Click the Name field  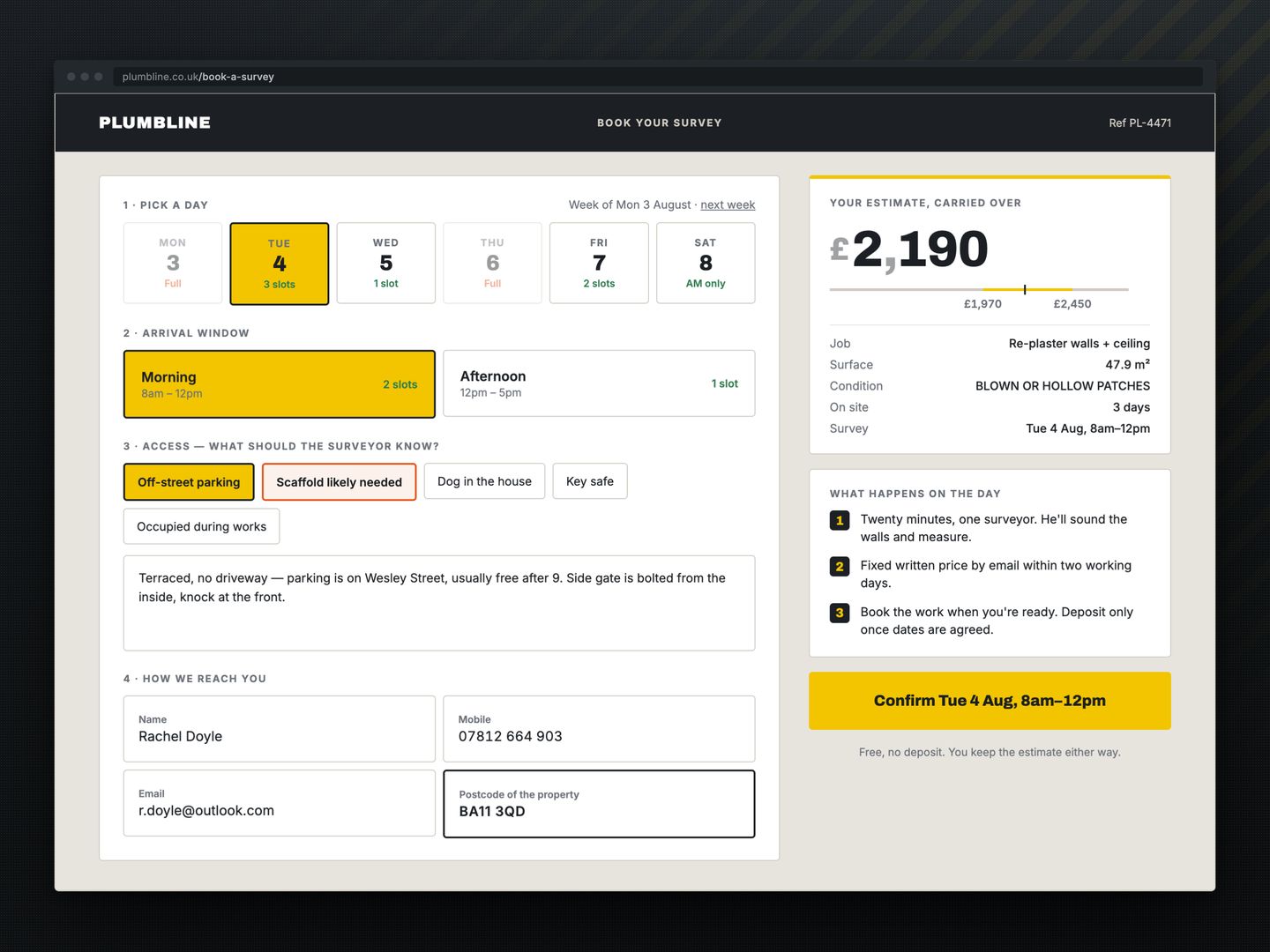point(280,729)
